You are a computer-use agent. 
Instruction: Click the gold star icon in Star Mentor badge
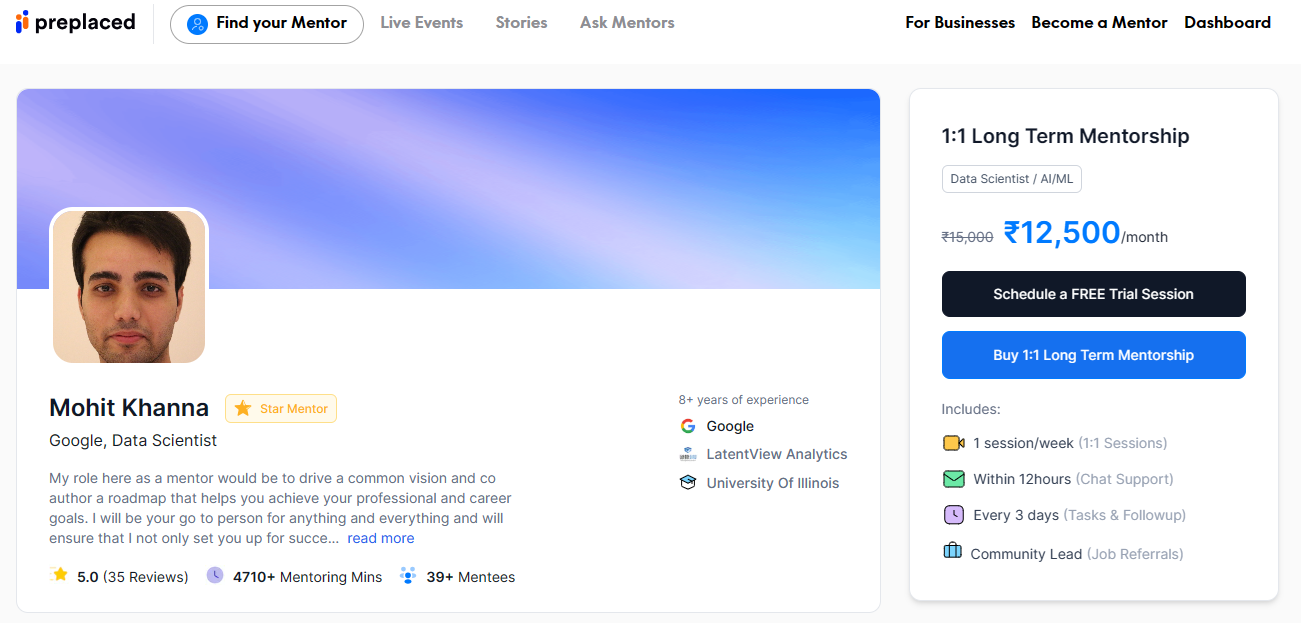[x=243, y=408]
